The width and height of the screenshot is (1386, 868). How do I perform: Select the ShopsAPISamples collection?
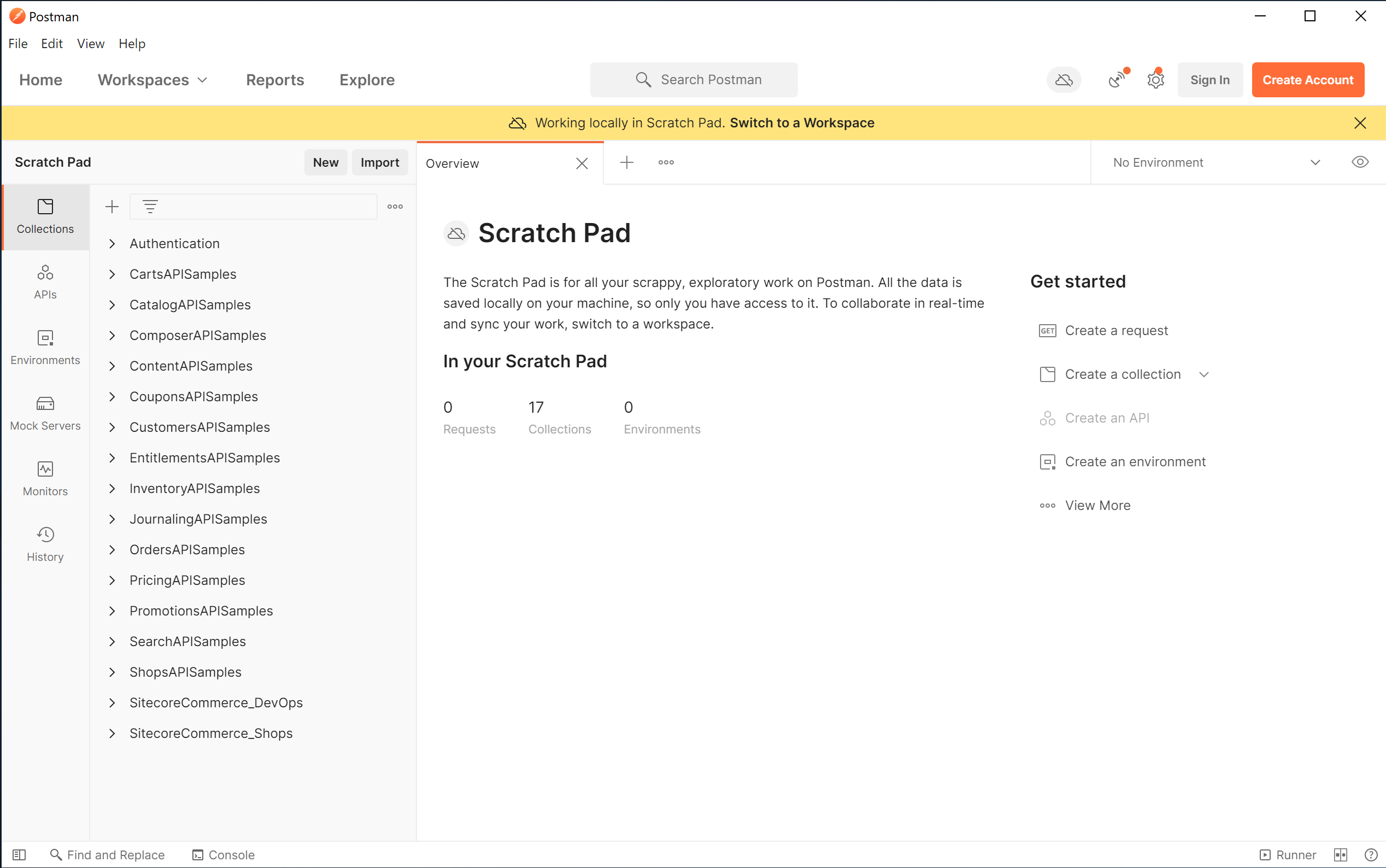185,672
